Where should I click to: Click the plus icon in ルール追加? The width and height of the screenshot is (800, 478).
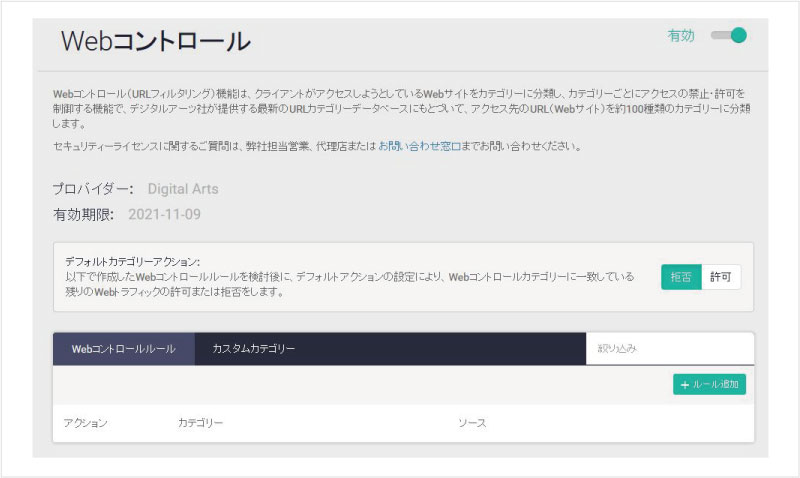(x=685, y=384)
